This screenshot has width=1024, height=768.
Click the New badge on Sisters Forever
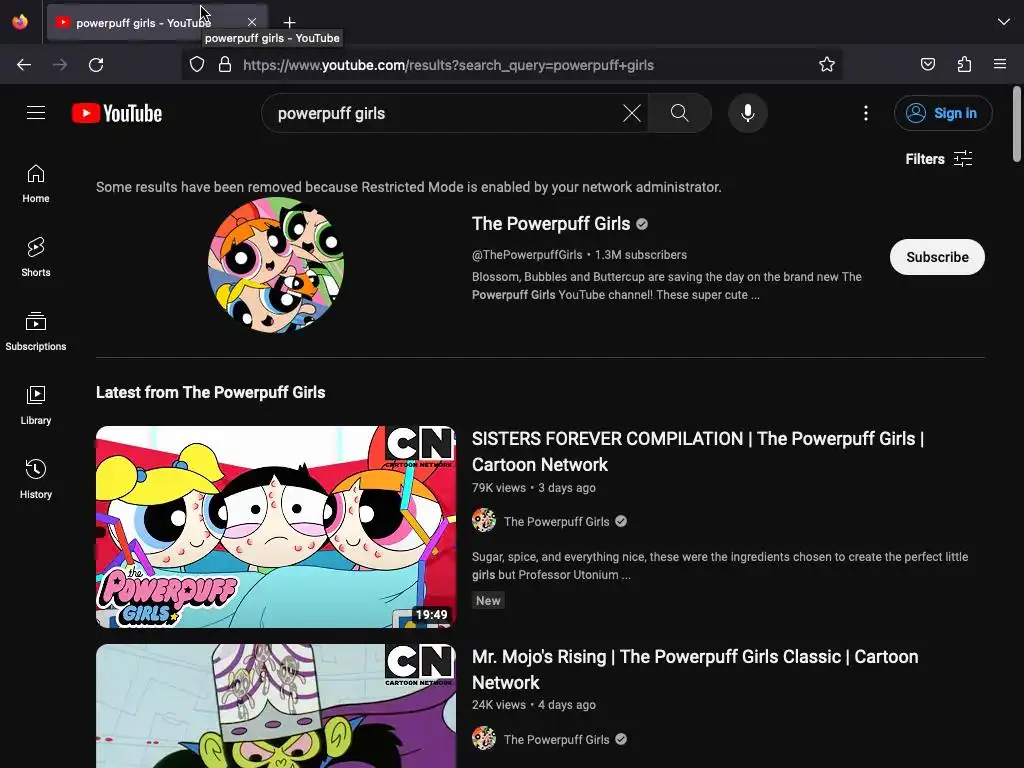click(x=488, y=601)
